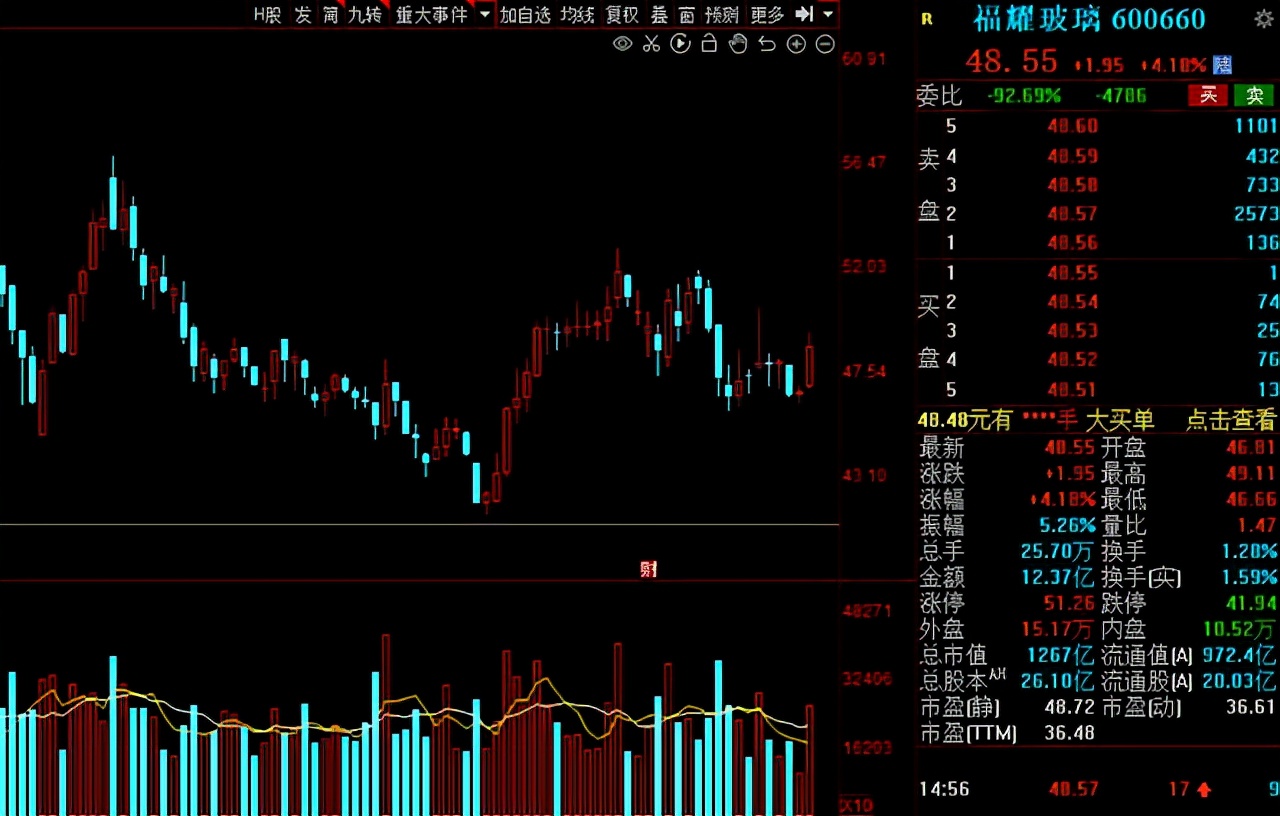Click the 委比 value -92.69%

coord(1024,96)
